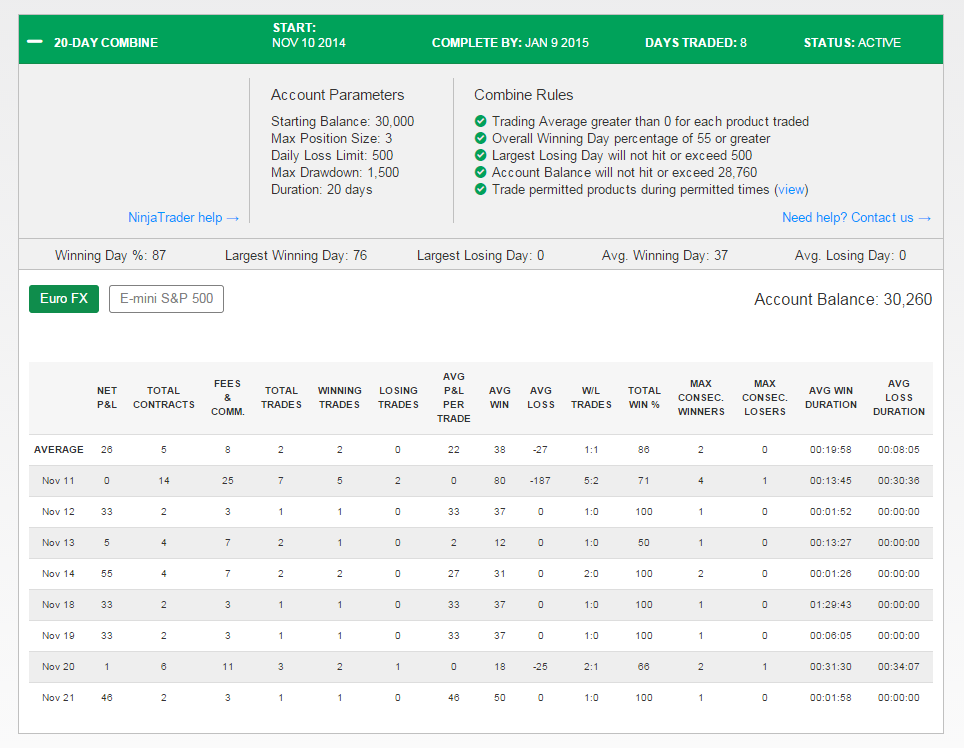Click the -187 avg loss value for Nov 11
Image resolution: width=964 pixels, height=748 pixels.
540,481
